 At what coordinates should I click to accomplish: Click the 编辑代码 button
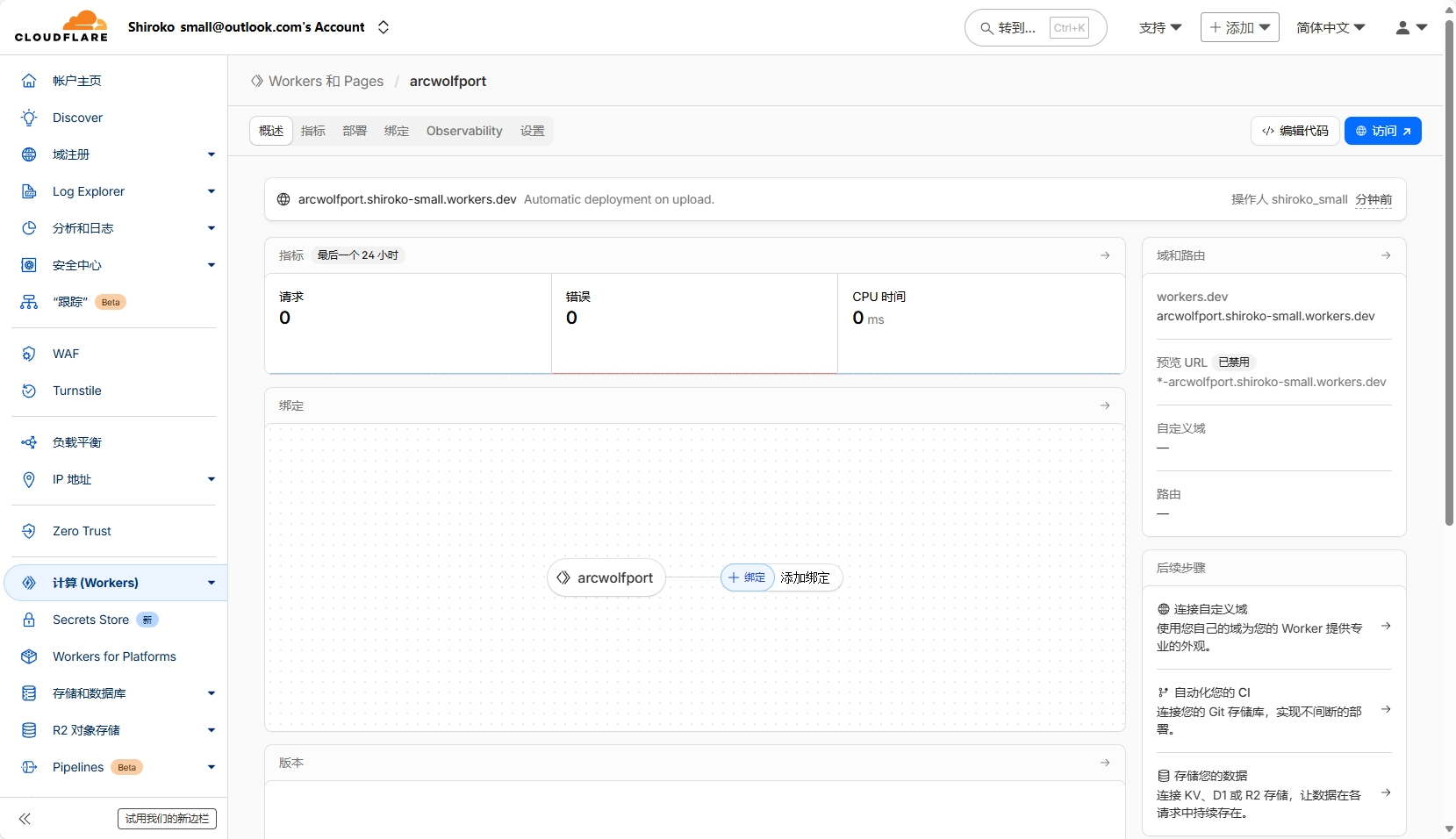click(1295, 131)
